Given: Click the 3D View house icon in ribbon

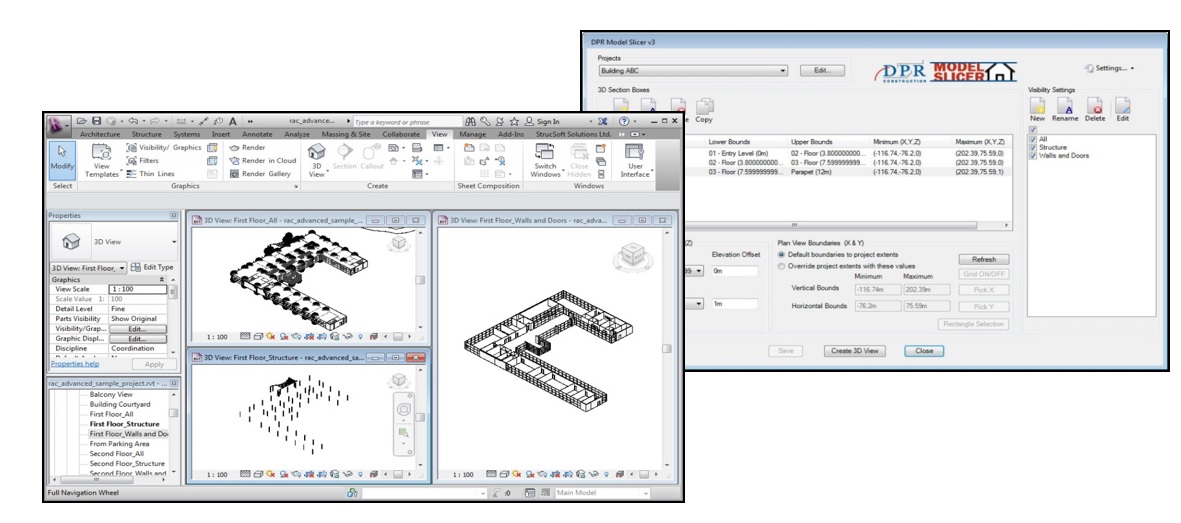Looking at the screenshot, I should tap(316, 151).
